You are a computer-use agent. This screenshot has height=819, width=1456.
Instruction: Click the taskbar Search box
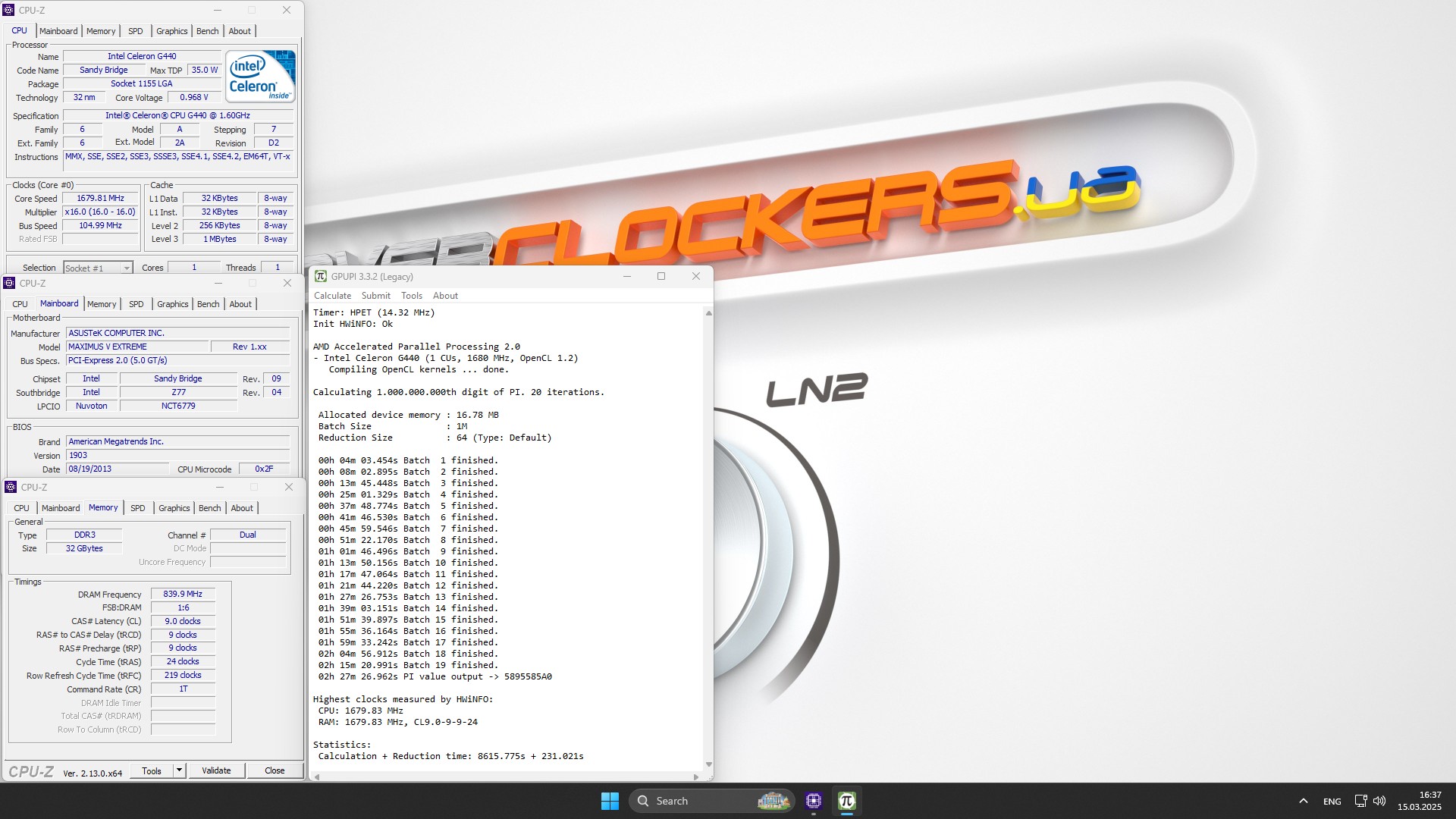click(711, 801)
